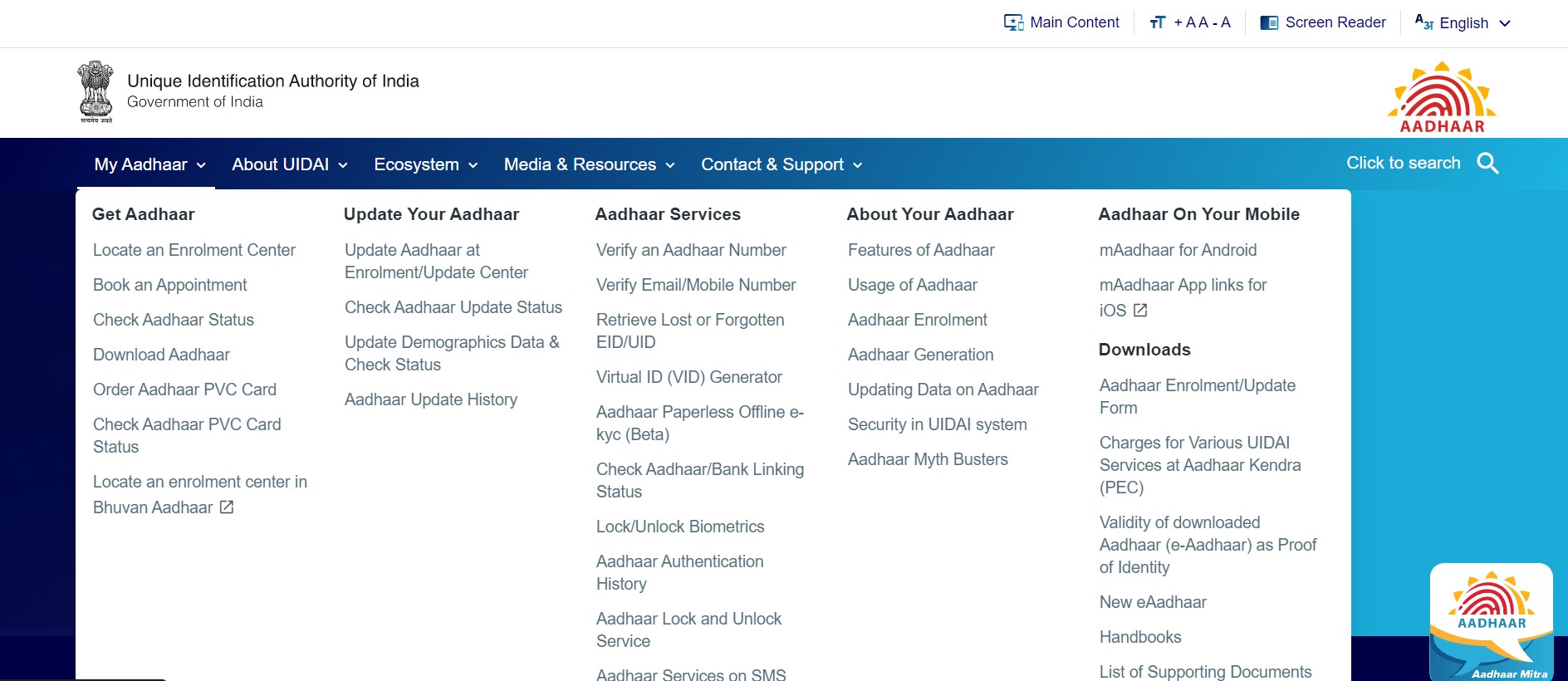The height and width of the screenshot is (681, 1568).
Task: Open Aadhaar Enrolment link
Action: pyautogui.click(x=918, y=320)
